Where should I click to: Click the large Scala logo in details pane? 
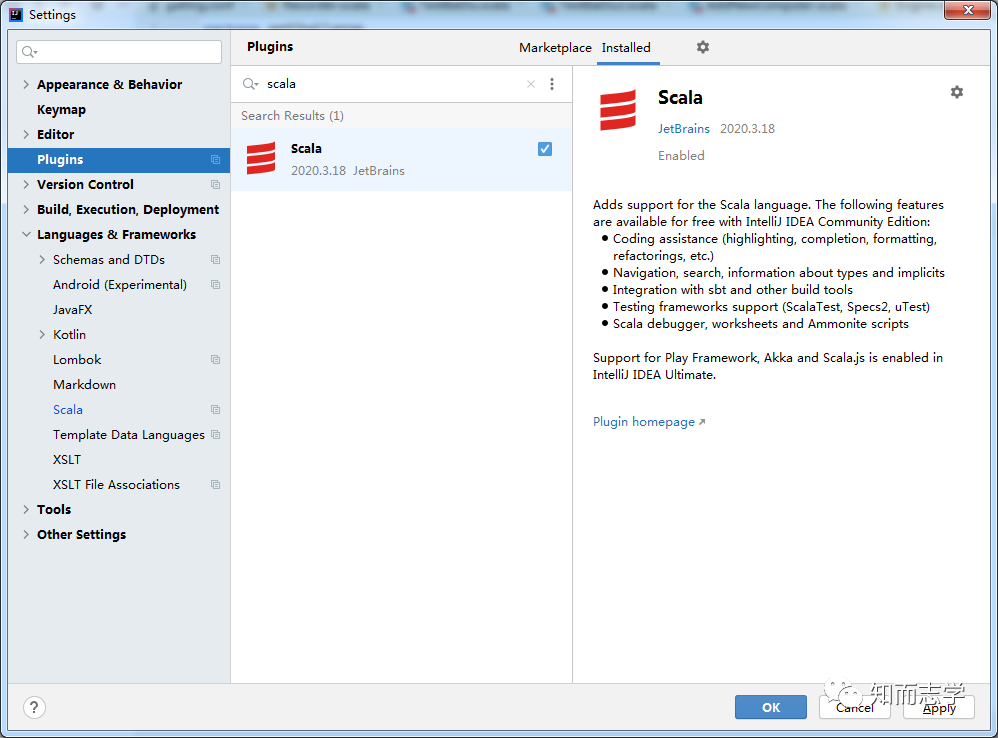(618, 110)
